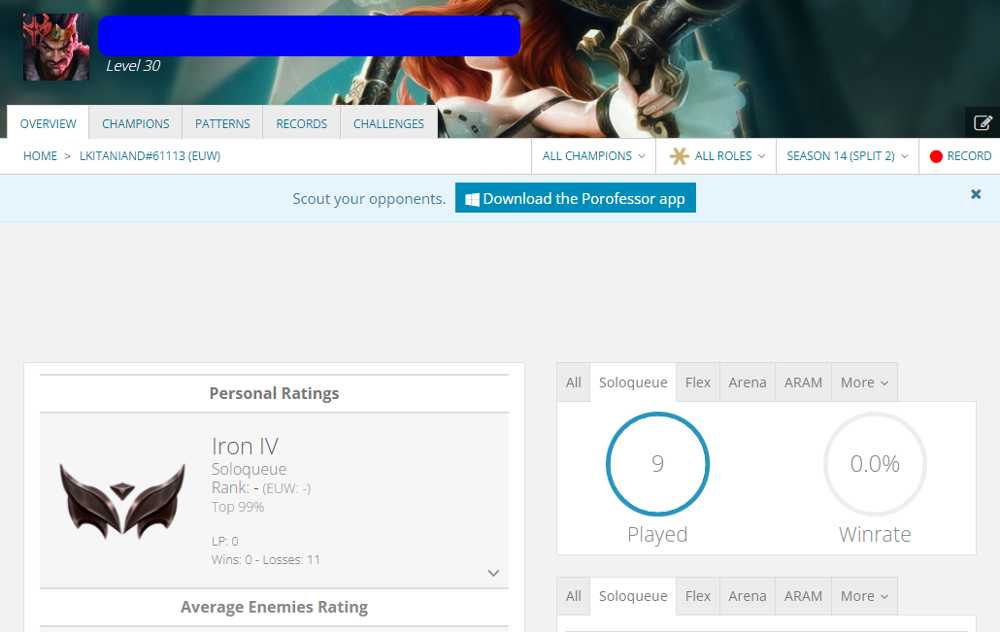The height and width of the screenshot is (632, 1000).
Task: Select ARAM tab in upper stats panel
Action: coord(803,383)
